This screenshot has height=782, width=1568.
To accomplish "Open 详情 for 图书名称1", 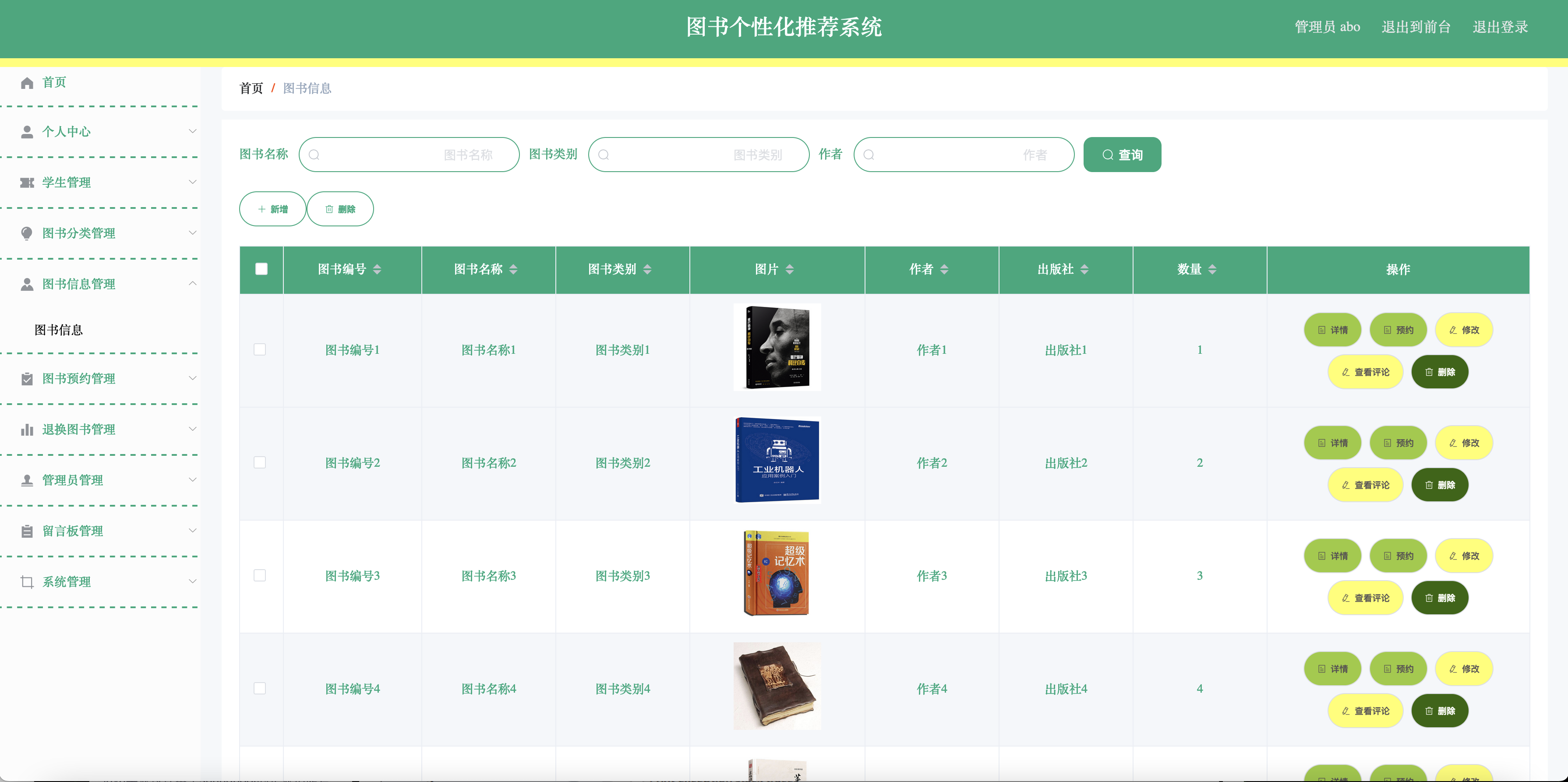I will click(x=1332, y=331).
